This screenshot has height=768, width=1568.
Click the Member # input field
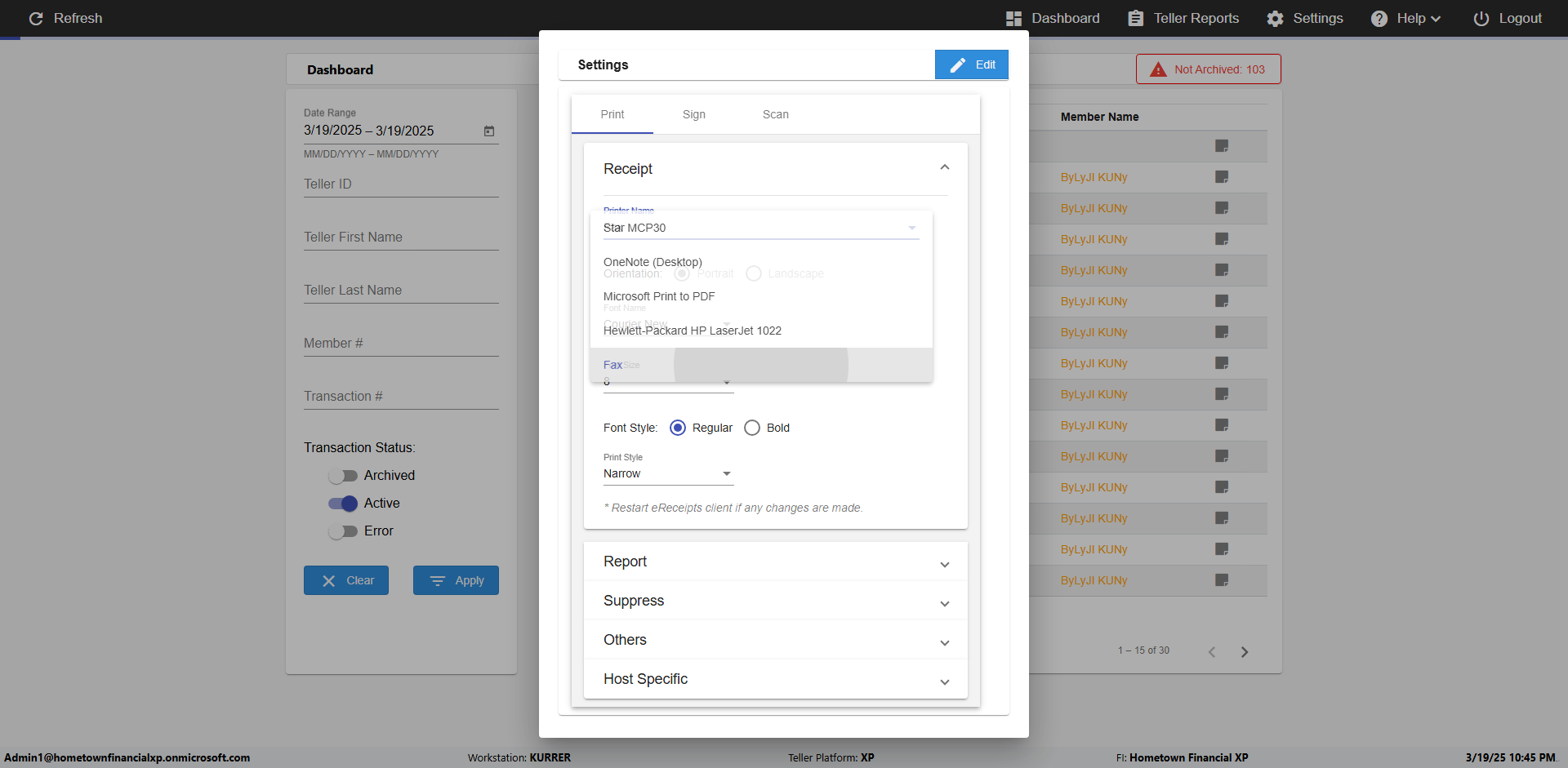[x=401, y=344]
